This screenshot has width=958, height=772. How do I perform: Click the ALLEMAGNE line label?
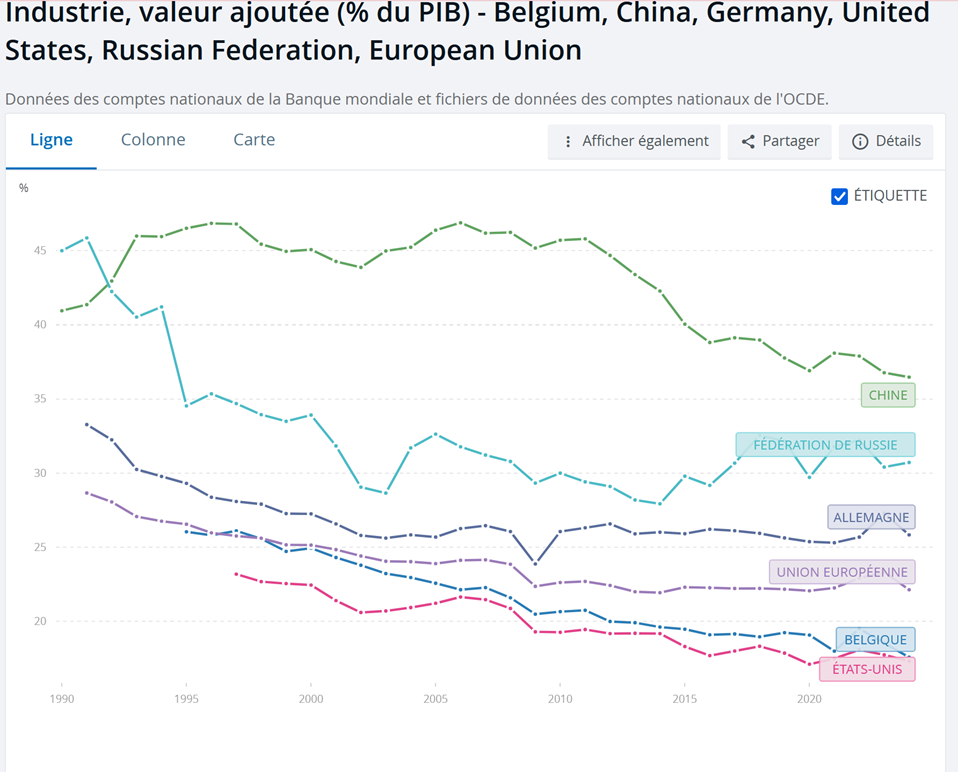[871, 518]
